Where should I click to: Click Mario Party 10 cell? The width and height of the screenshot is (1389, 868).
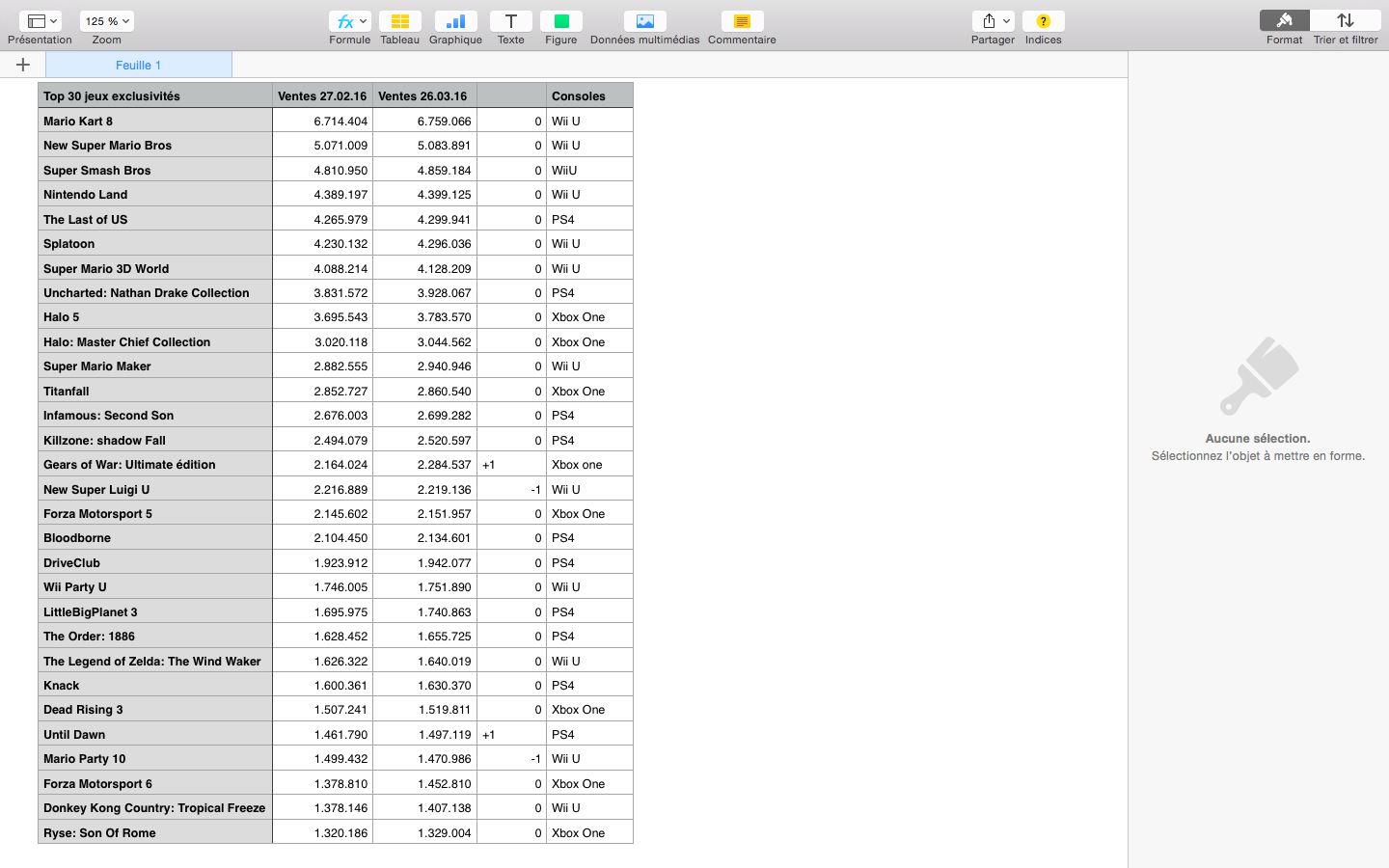pyautogui.click(x=155, y=758)
